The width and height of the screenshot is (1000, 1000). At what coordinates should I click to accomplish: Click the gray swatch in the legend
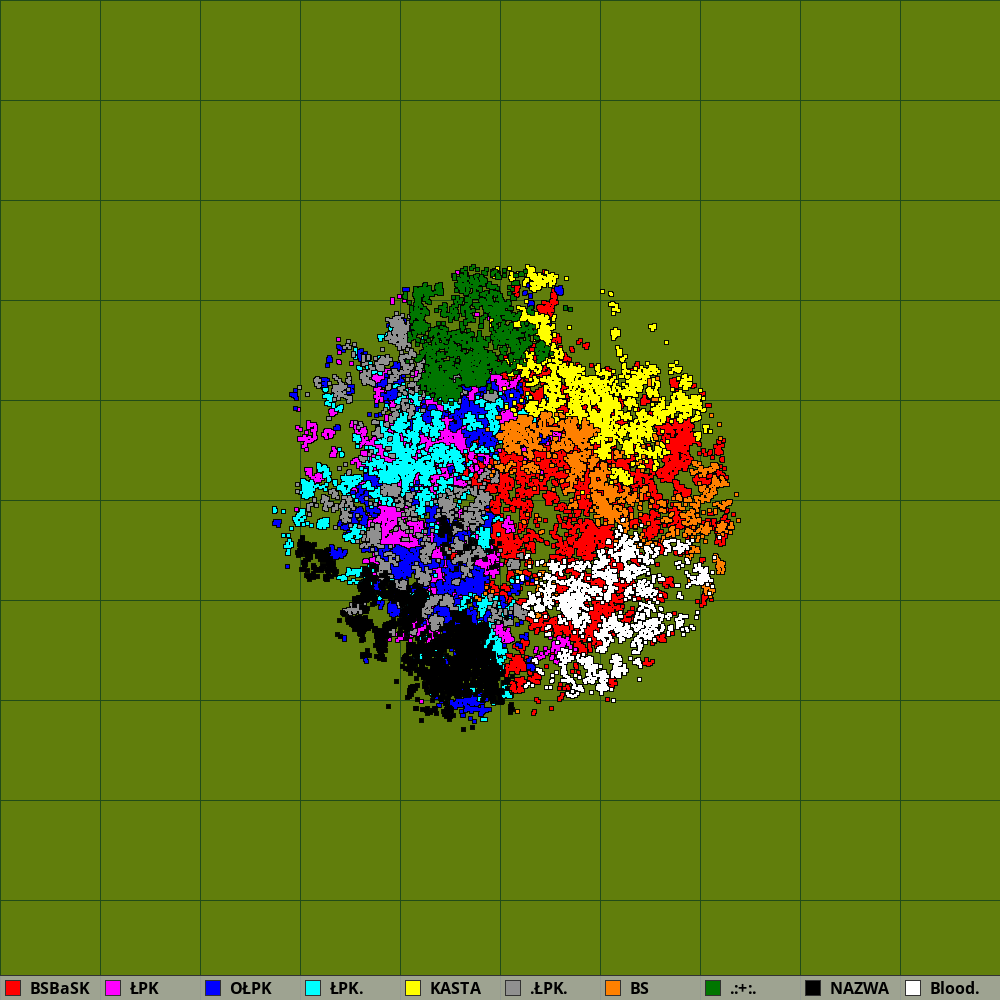coord(513,988)
